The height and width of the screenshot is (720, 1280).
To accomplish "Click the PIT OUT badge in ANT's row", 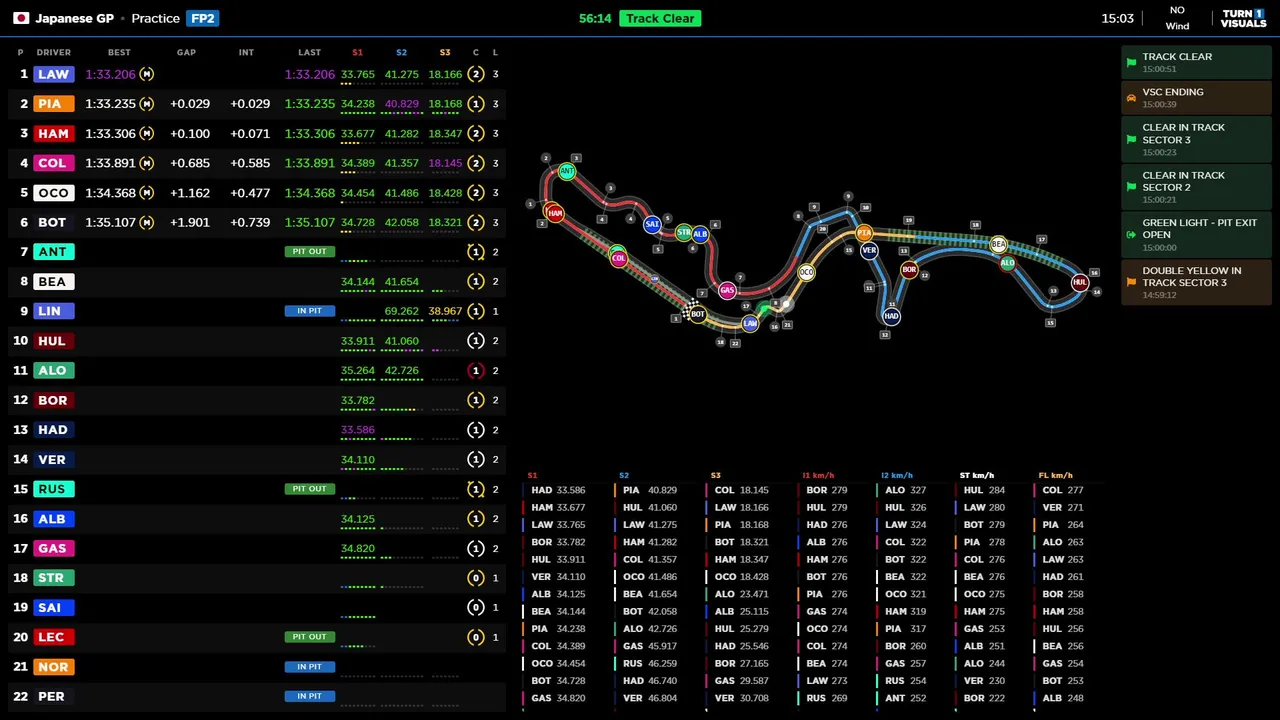I will [x=309, y=252].
